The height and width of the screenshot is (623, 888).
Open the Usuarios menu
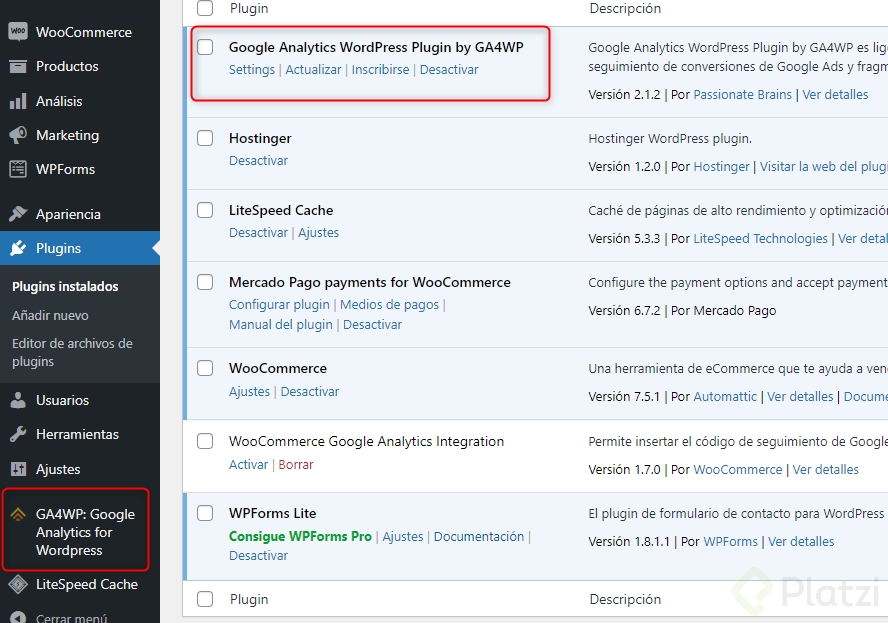(62, 400)
